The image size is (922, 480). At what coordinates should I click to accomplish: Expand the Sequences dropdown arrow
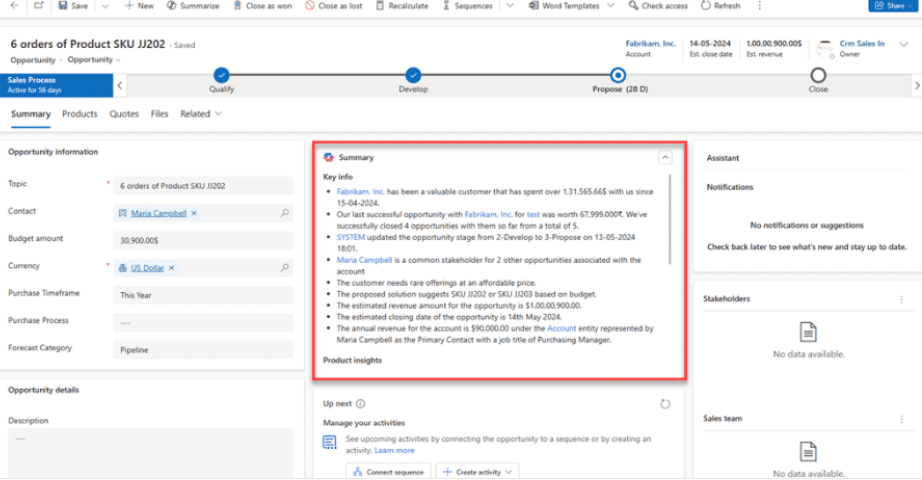[x=510, y=5]
